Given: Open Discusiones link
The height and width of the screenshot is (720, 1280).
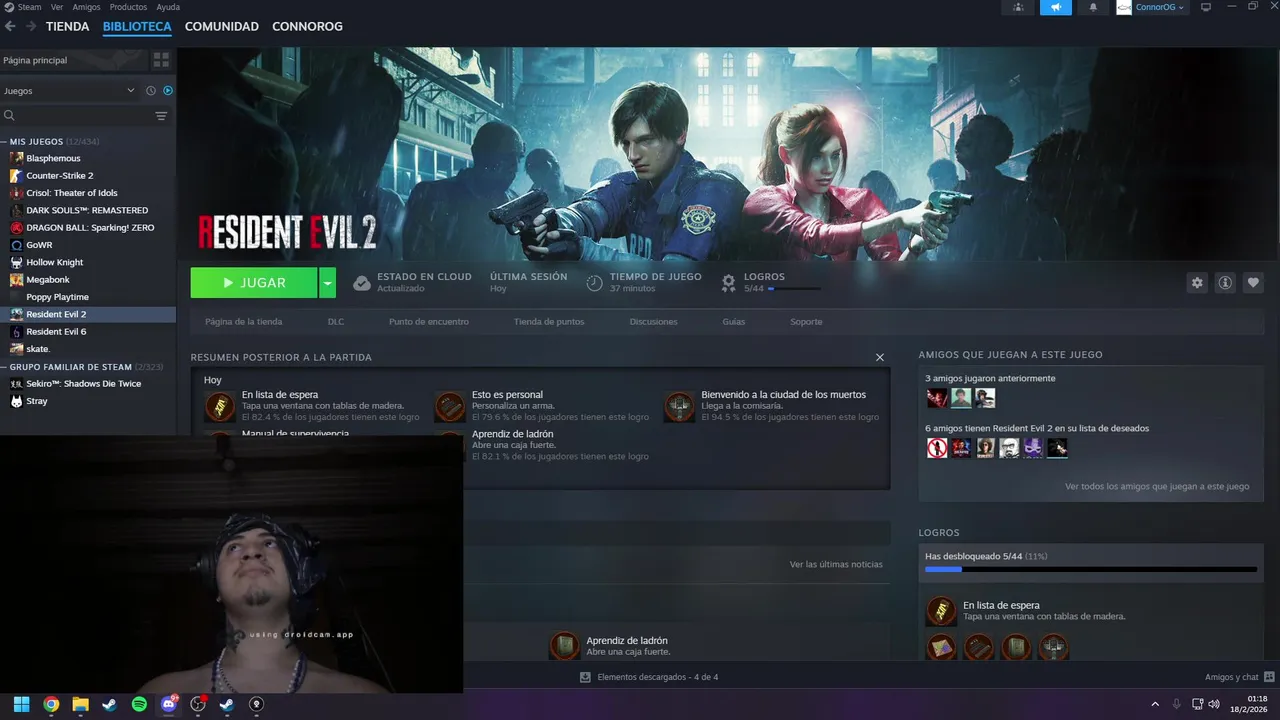Looking at the screenshot, I should (x=653, y=322).
